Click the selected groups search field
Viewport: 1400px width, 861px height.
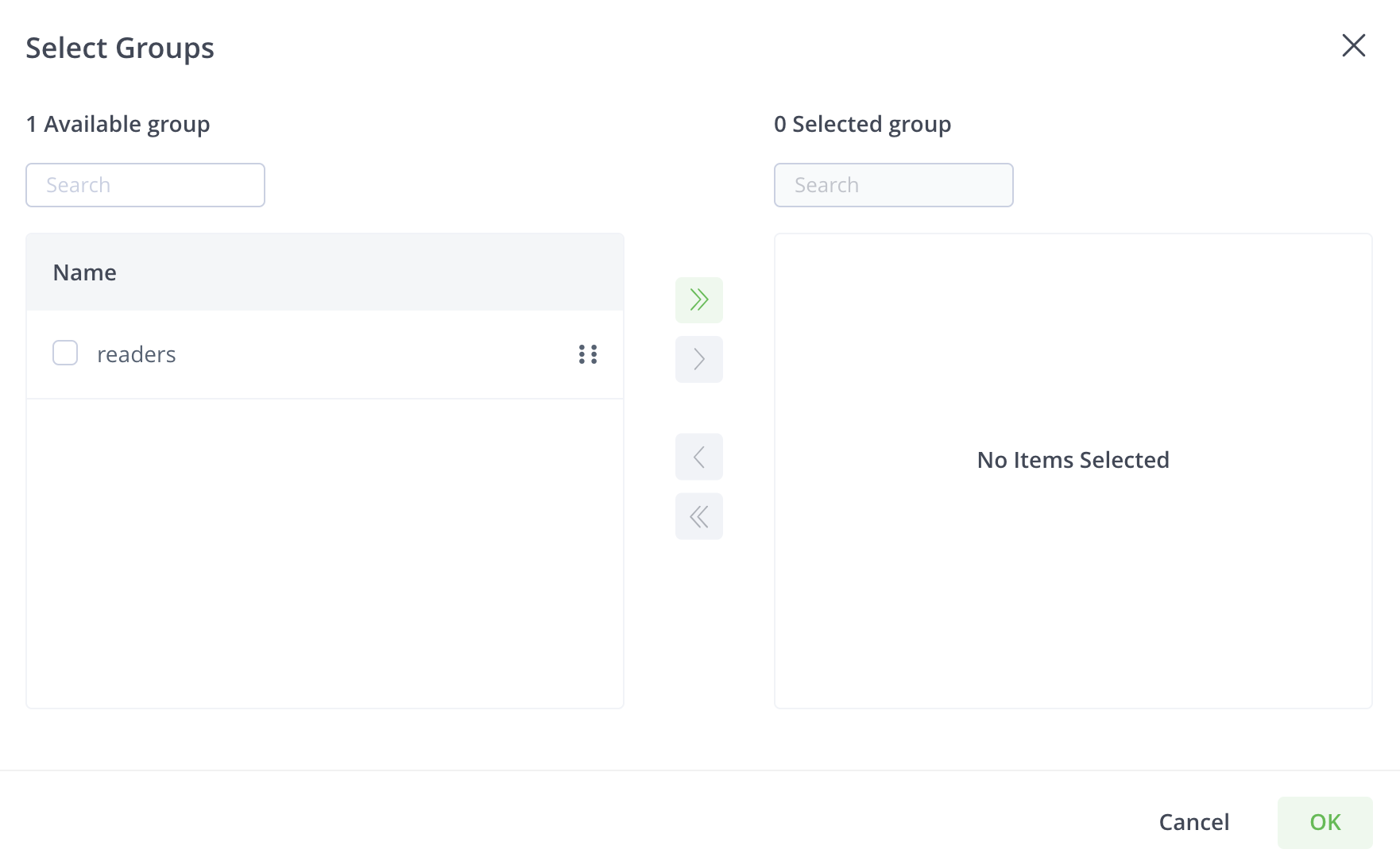tap(893, 184)
